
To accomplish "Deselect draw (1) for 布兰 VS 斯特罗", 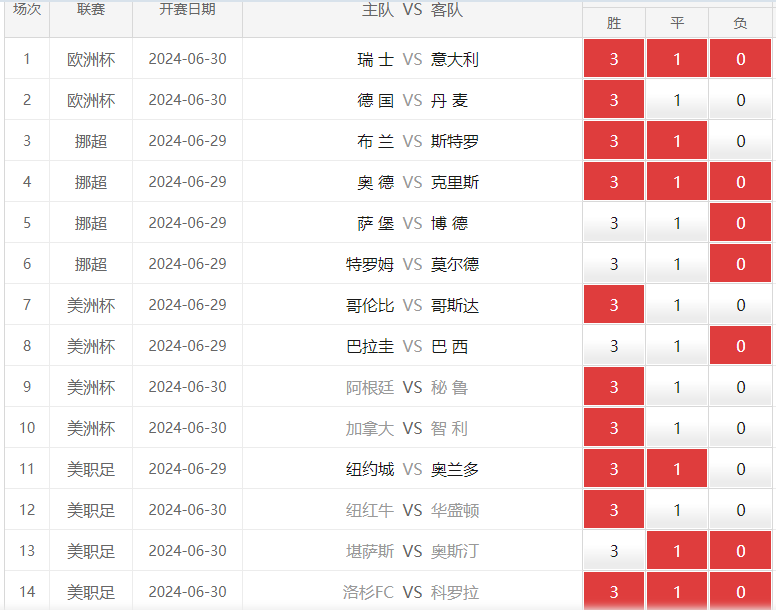I will click(677, 141).
